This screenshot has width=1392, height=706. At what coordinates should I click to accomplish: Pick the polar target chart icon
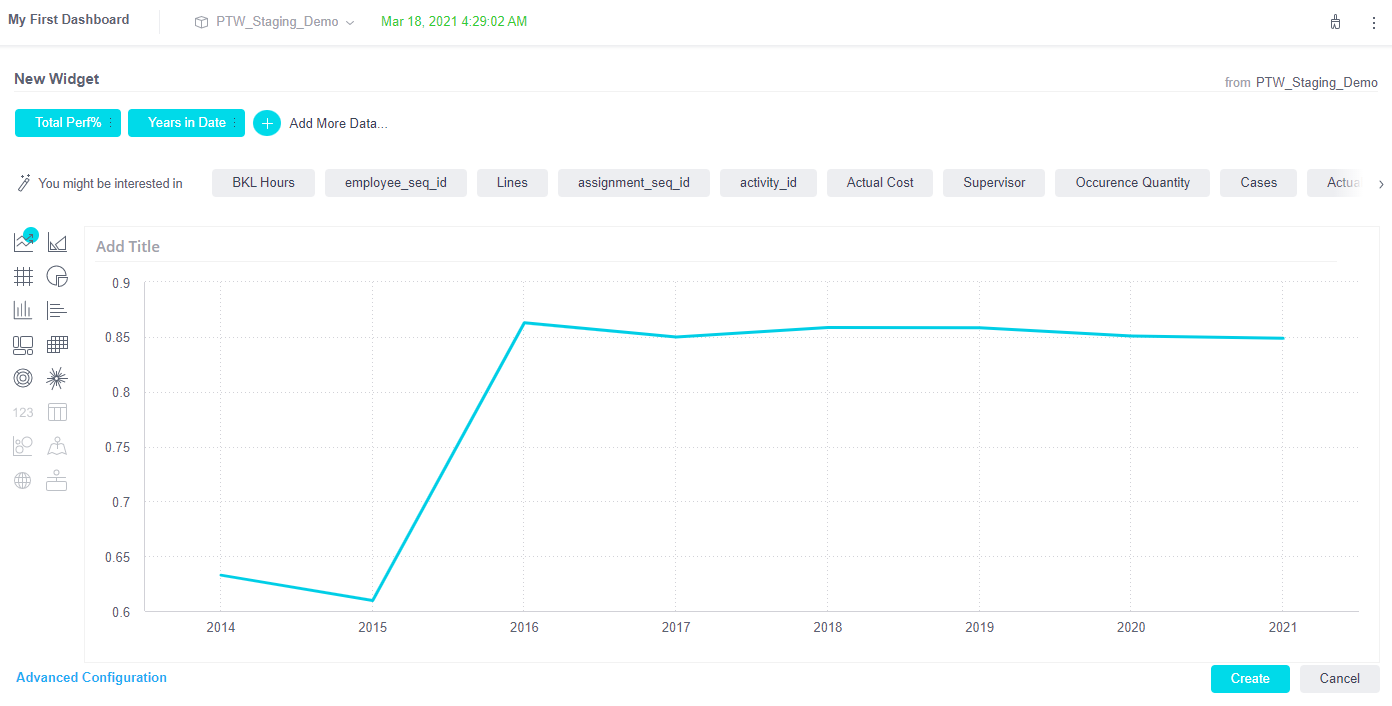(x=23, y=378)
